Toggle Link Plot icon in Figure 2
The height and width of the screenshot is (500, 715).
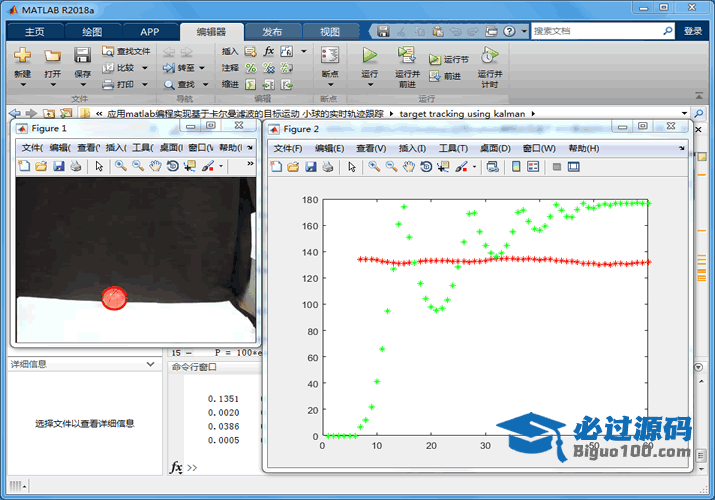(492, 167)
